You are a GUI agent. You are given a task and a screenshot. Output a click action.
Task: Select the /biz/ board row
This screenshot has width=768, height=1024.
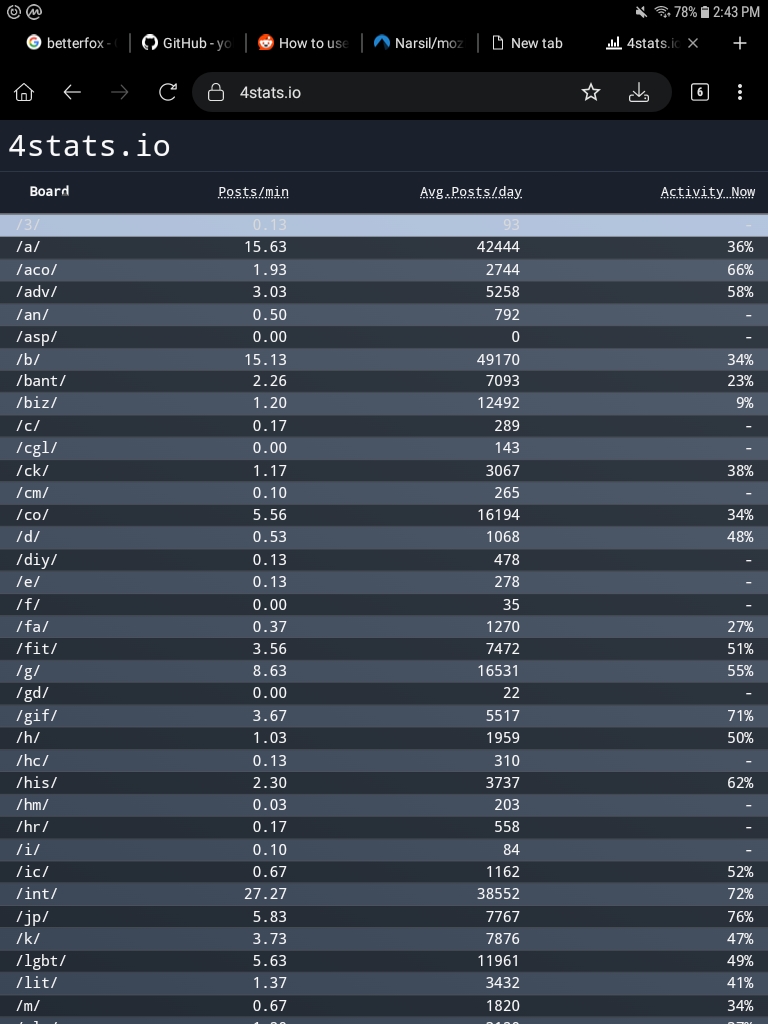[384, 403]
